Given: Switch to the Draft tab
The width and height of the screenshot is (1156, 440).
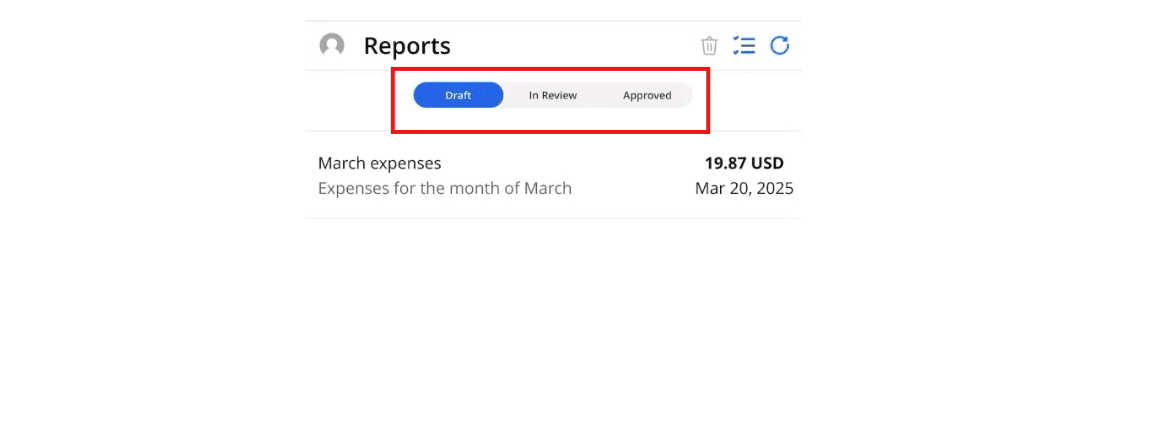Looking at the screenshot, I should (458, 96).
